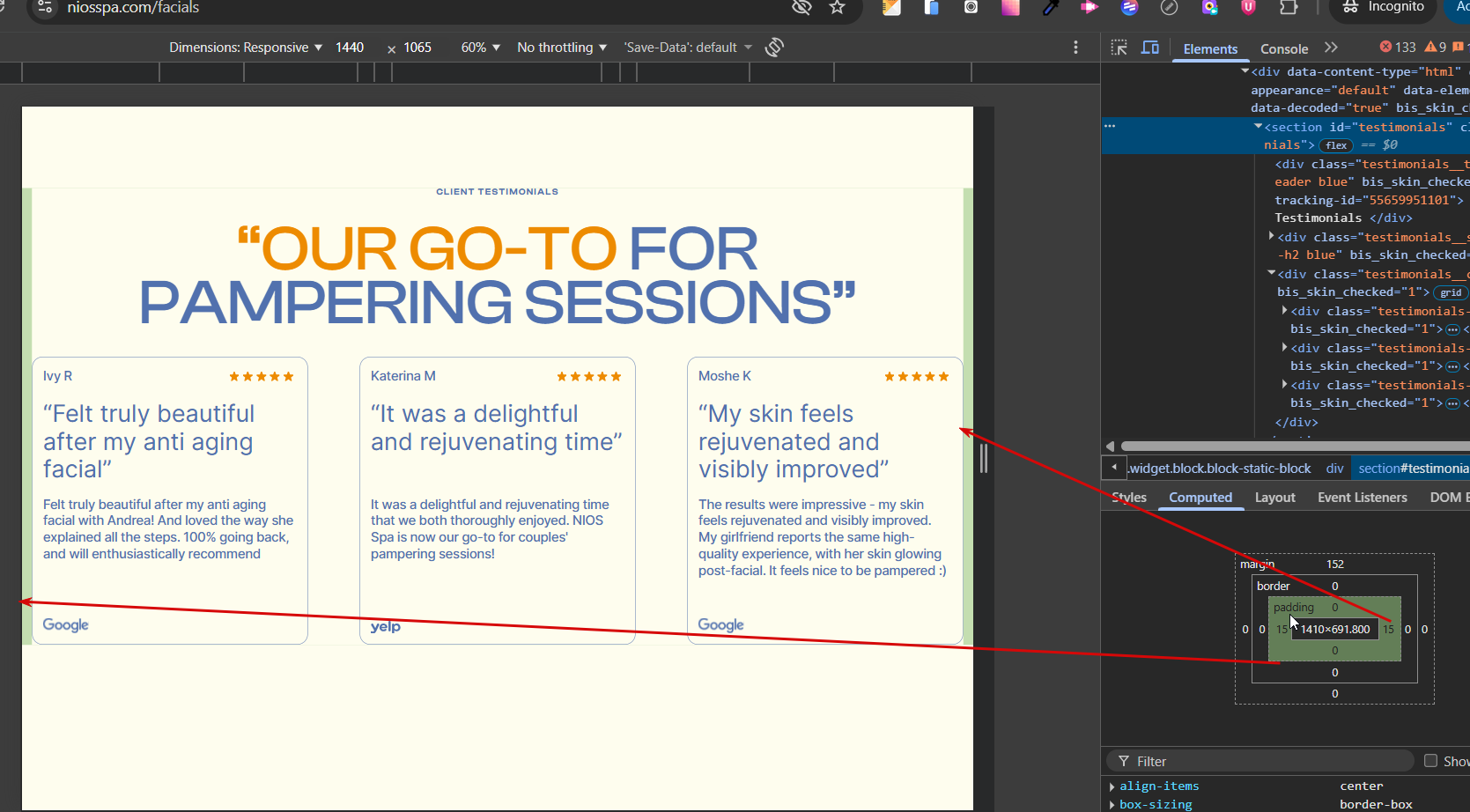
Task: Click the crossed-out eye cookies icon
Action: click(x=801, y=7)
